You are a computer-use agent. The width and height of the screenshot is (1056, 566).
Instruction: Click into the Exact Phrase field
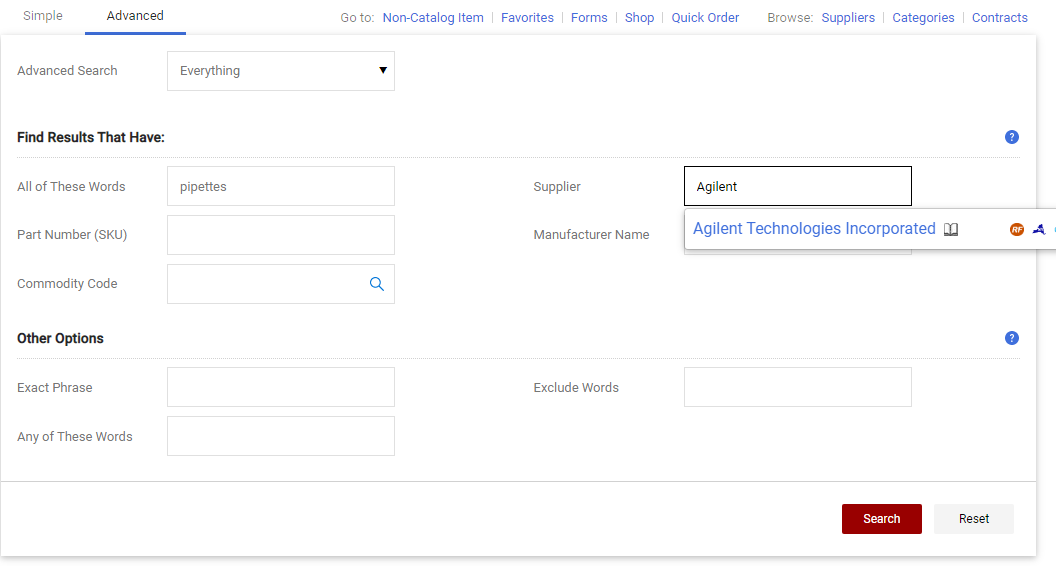click(x=281, y=387)
